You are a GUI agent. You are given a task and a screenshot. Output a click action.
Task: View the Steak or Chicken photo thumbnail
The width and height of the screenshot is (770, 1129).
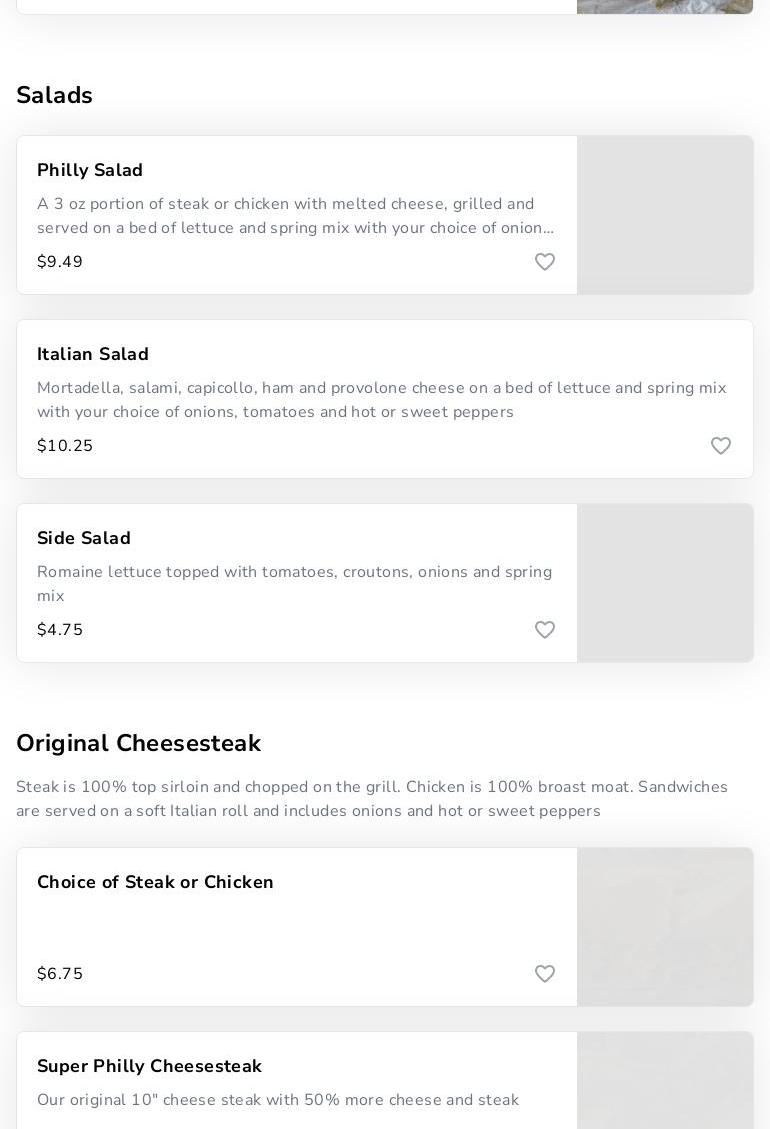coord(665,927)
